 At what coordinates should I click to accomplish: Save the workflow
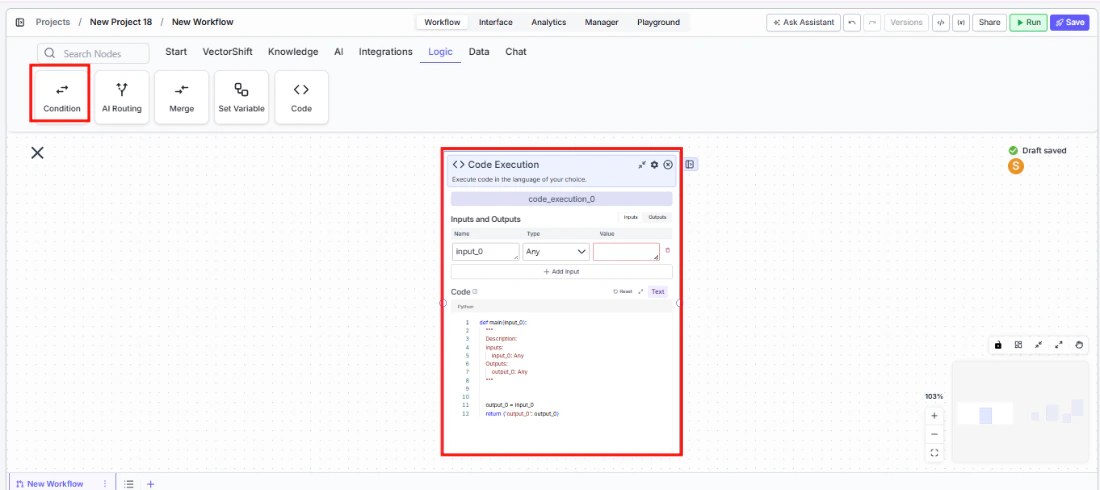1069,22
